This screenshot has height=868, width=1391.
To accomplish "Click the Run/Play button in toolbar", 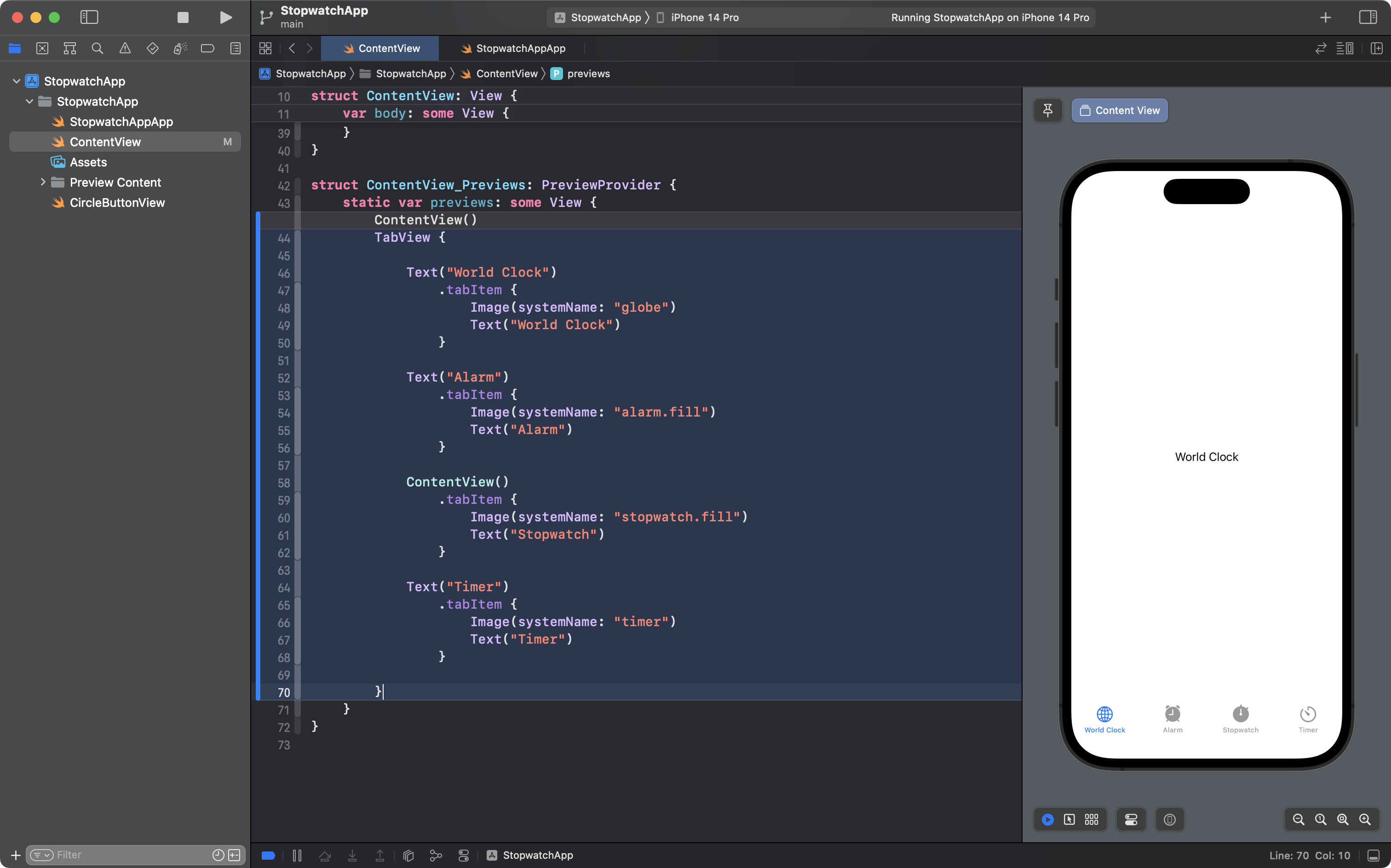I will [x=225, y=17].
